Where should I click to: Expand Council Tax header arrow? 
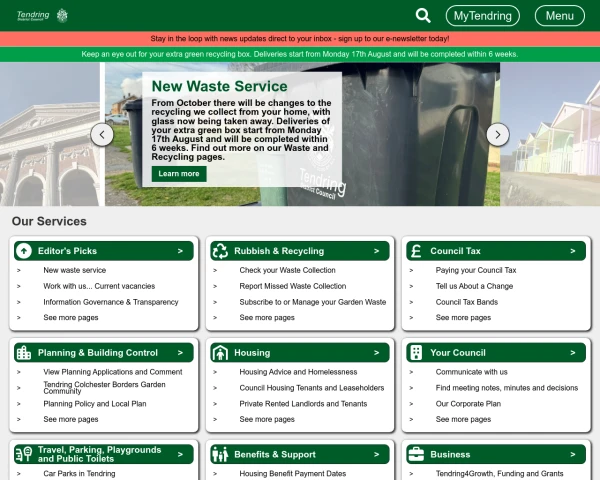(573, 251)
